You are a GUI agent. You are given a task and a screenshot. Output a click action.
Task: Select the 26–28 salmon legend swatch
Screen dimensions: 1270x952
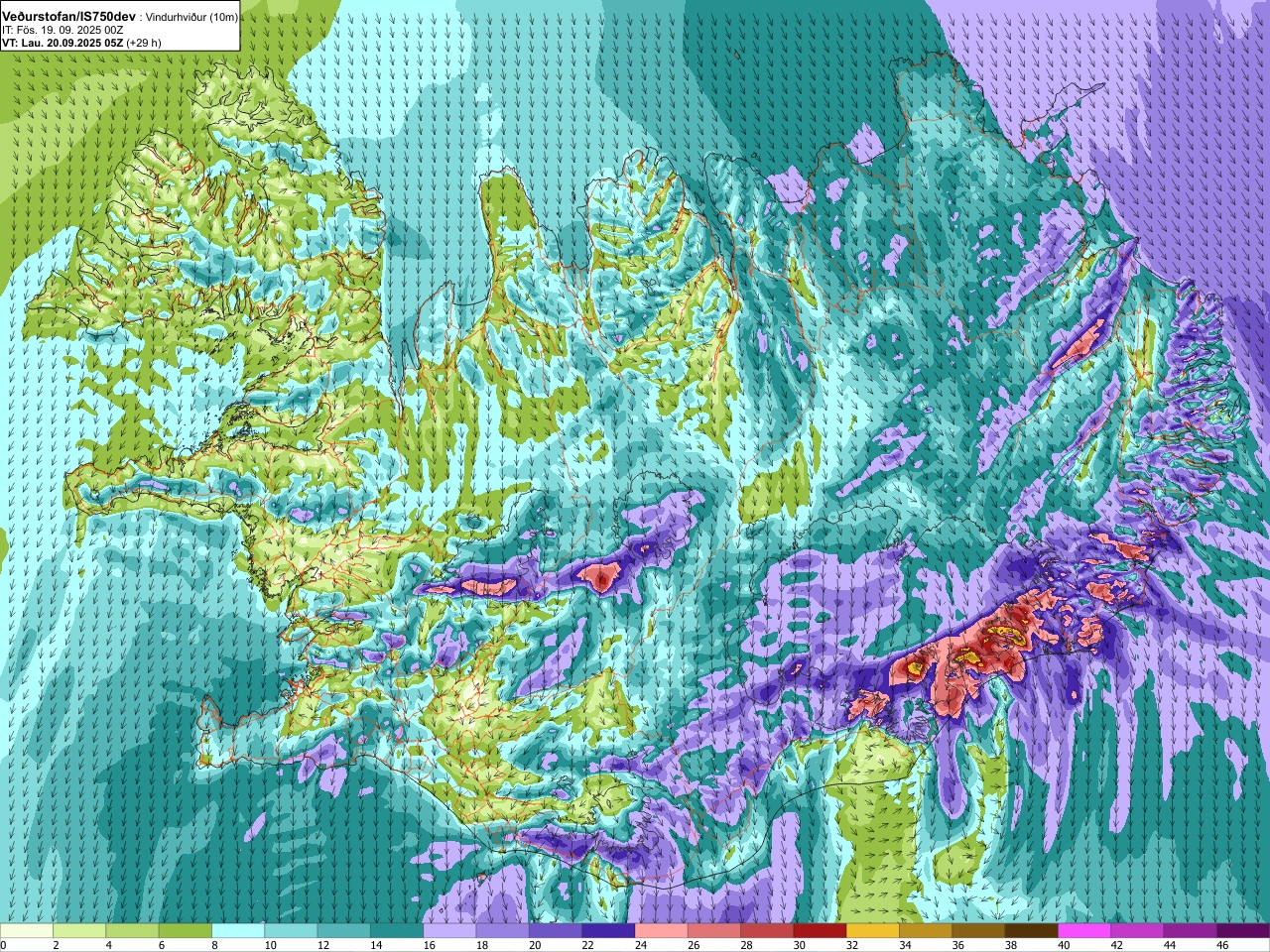[714, 931]
